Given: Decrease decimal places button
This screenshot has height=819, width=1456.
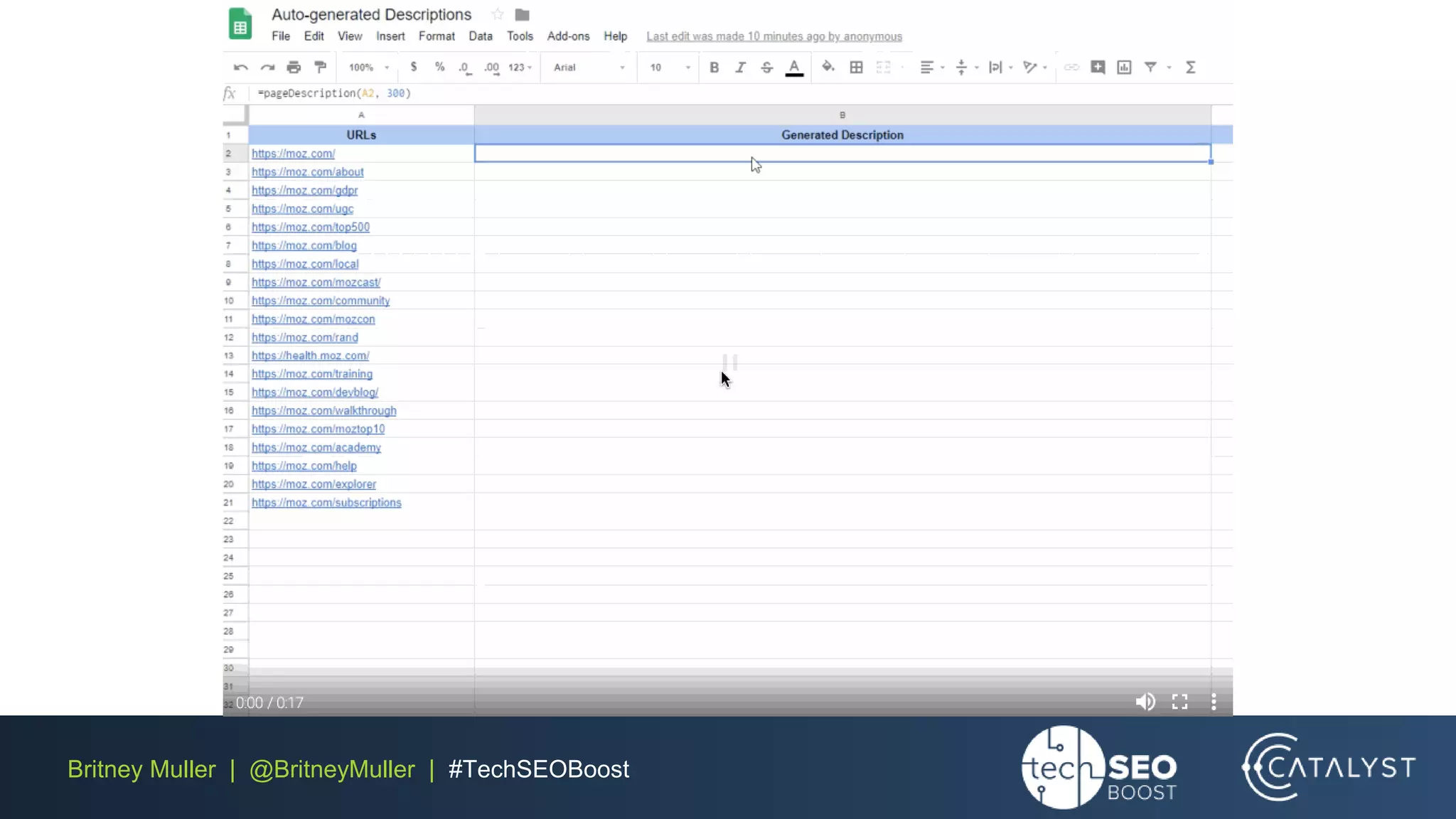Looking at the screenshot, I should click(465, 68).
